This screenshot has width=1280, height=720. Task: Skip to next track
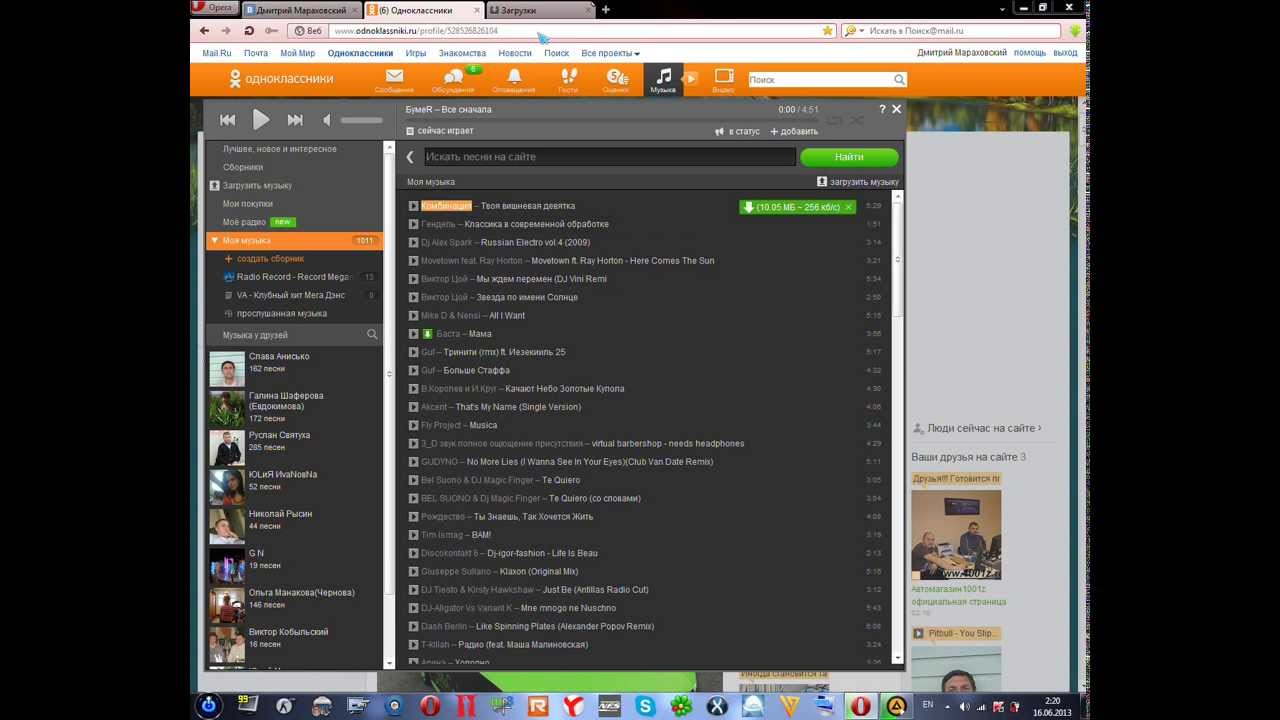pos(295,120)
